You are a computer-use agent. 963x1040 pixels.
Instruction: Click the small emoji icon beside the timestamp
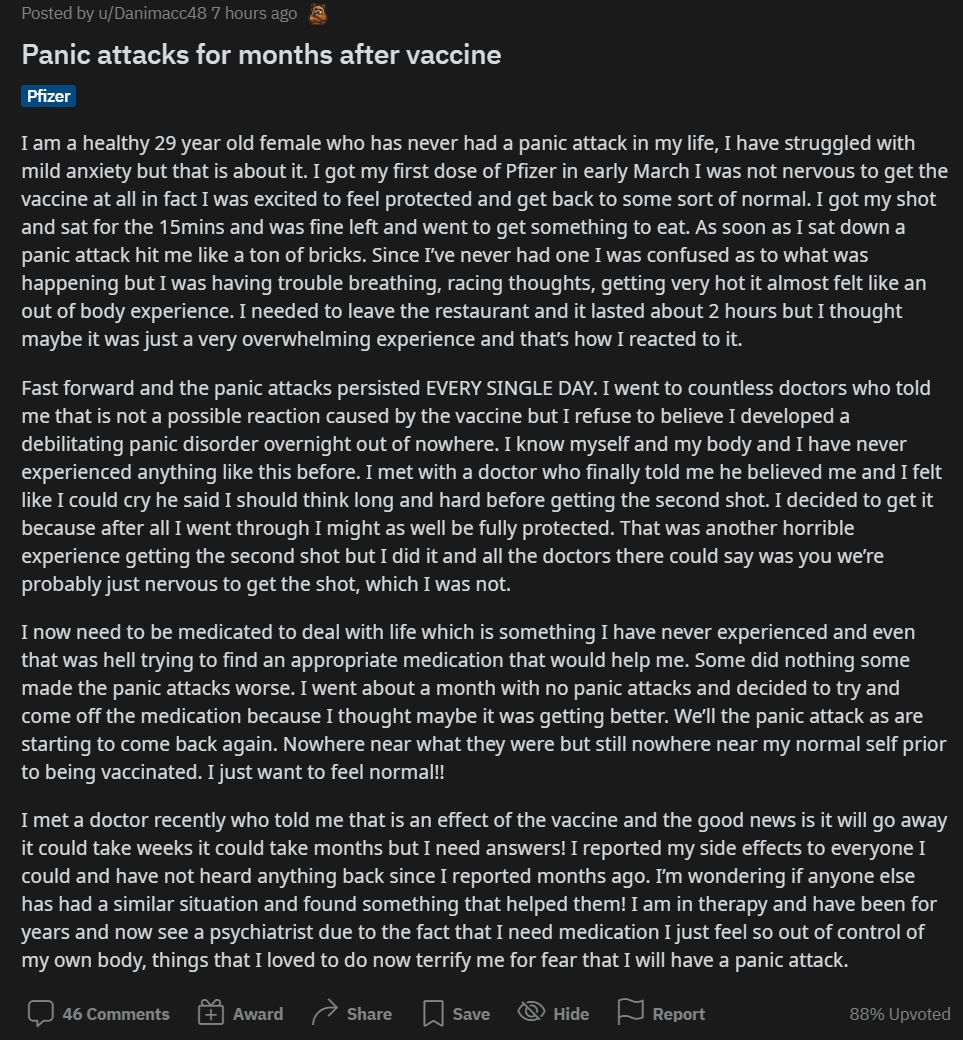318,14
